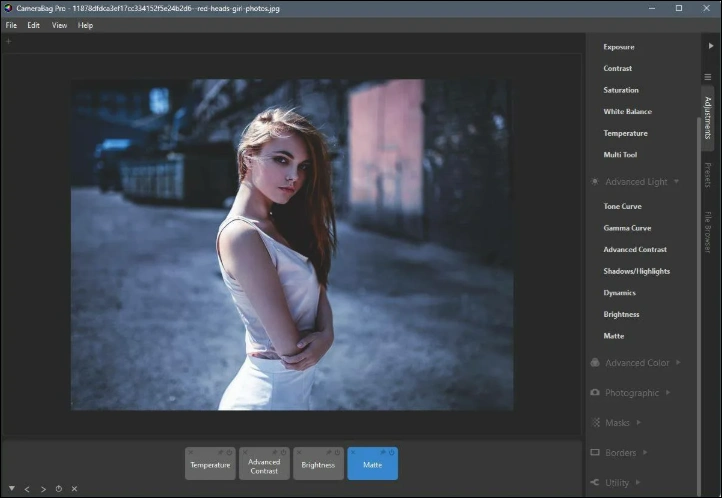Pin the Advanced Contrast adjustment tile
This screenshot has width=722, height=498.
pos(274,453)
